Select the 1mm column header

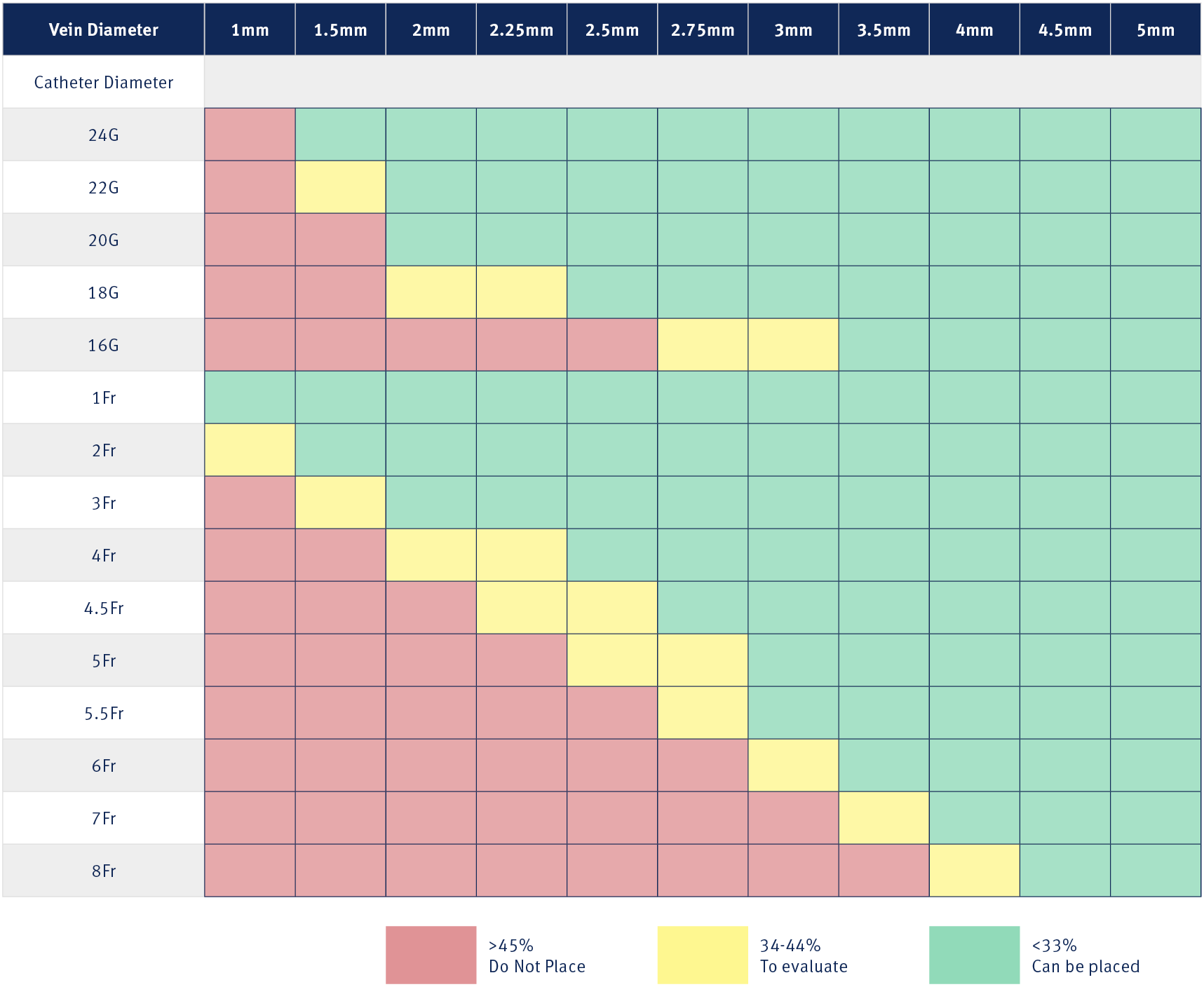(250, 29)
